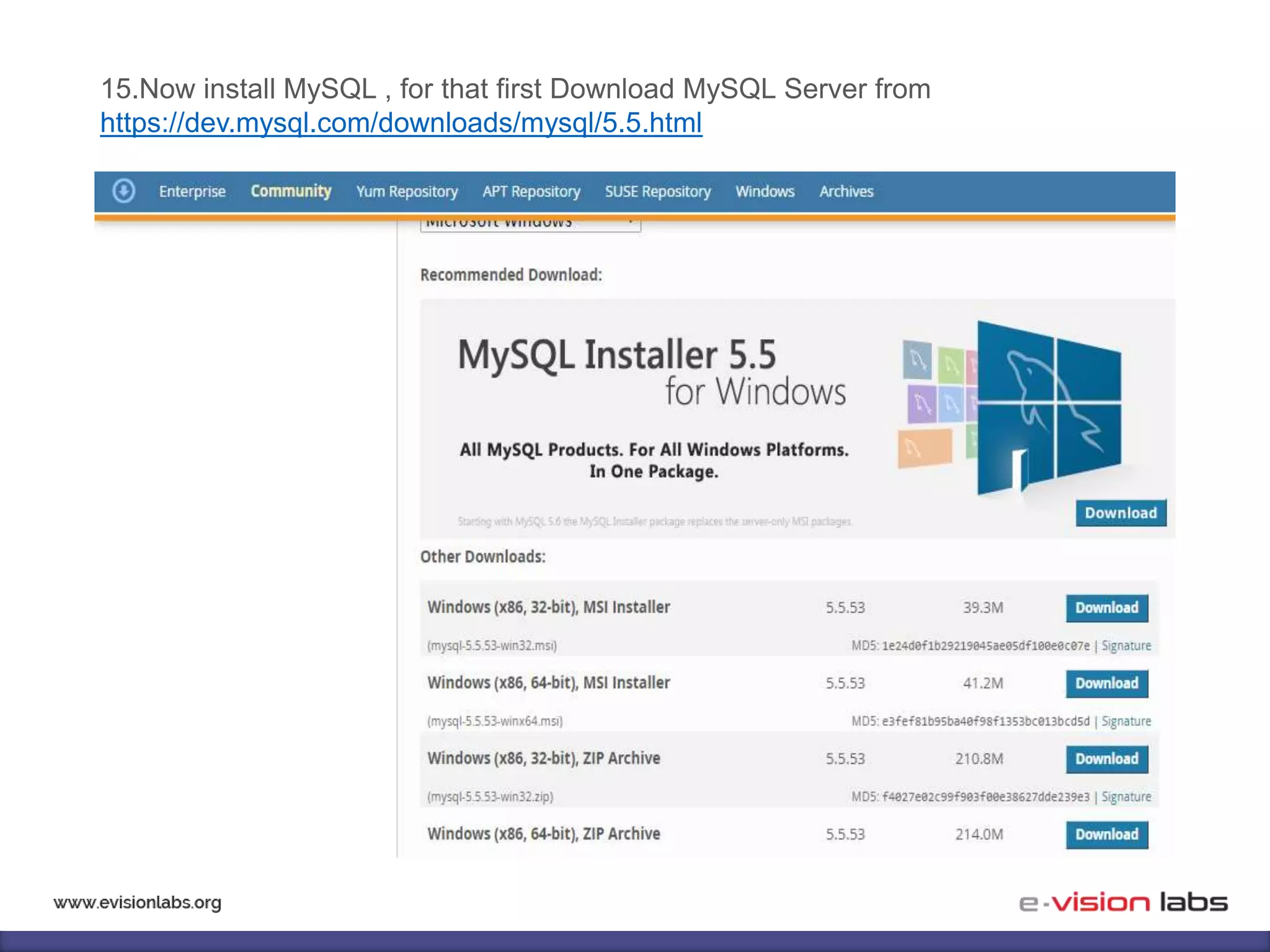This screenshot has height=952, width=1270.
Task: Click Download on the MySQL Installer banner
Action: (1121, 513)
